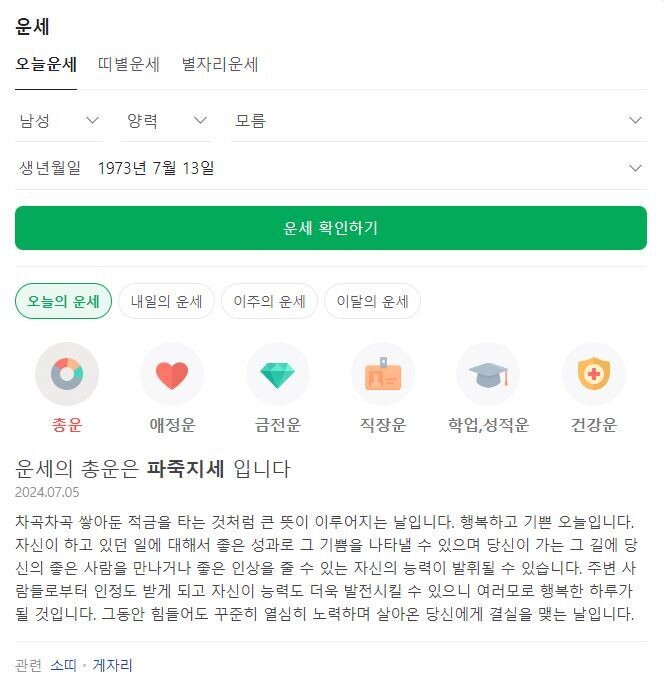Toggle the 이주의 운세 pill

pyautogui.click(x=269, y=301)
